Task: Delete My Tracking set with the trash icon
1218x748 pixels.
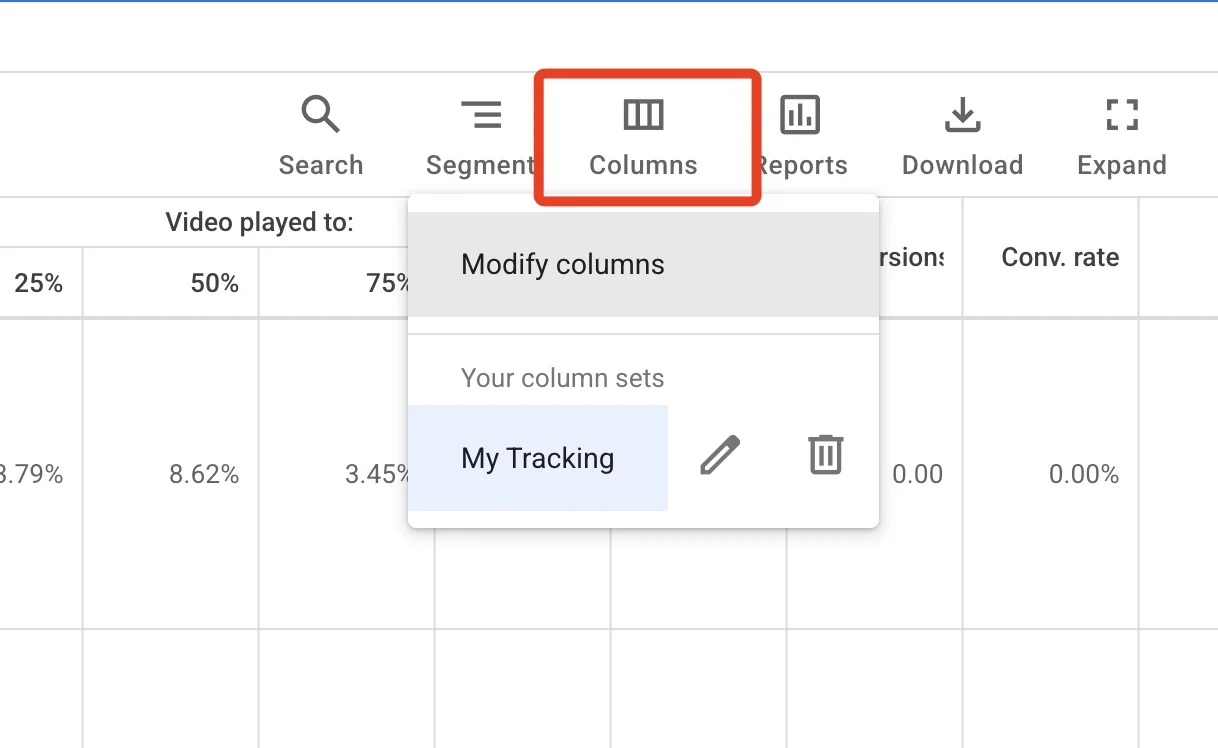Action: click(x=826, y=455)
